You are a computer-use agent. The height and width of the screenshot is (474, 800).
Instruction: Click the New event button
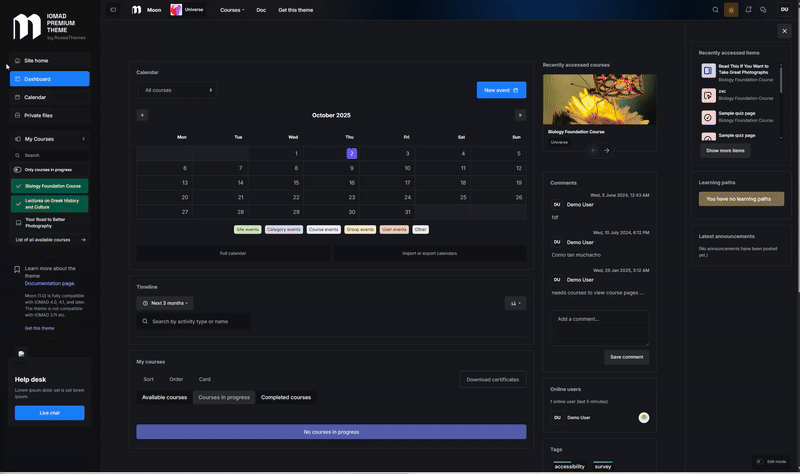(x=501, y=90)
